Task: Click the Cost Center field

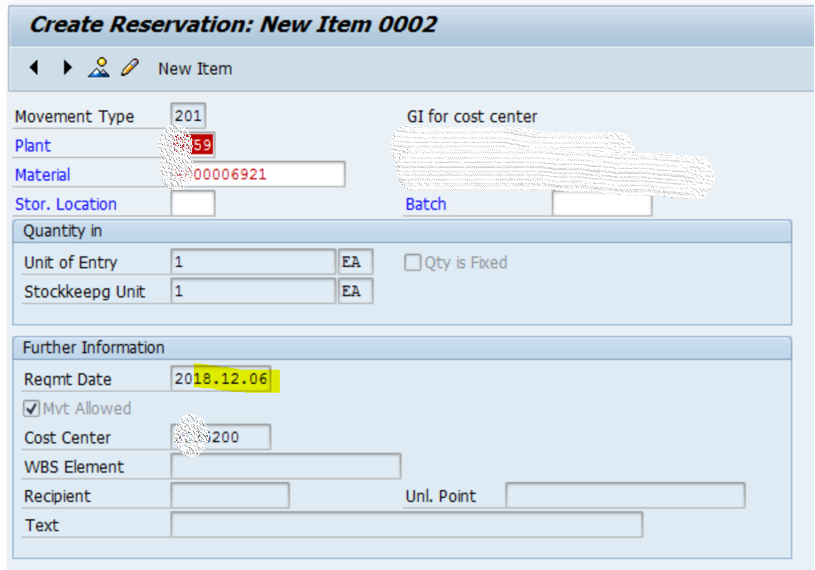Action: (221, 437)
